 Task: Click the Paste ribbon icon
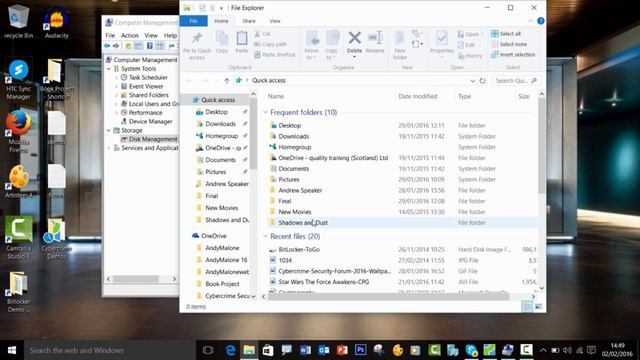242,42
